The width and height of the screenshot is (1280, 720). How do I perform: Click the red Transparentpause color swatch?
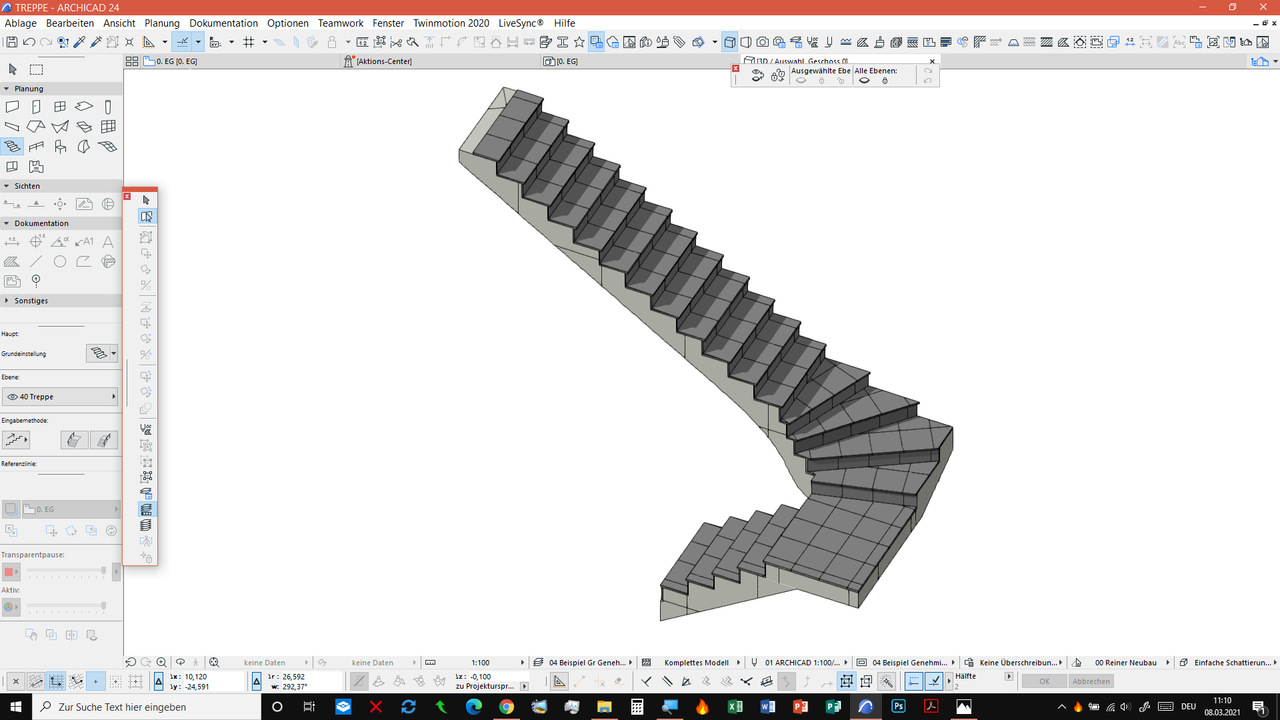point(10,572)
